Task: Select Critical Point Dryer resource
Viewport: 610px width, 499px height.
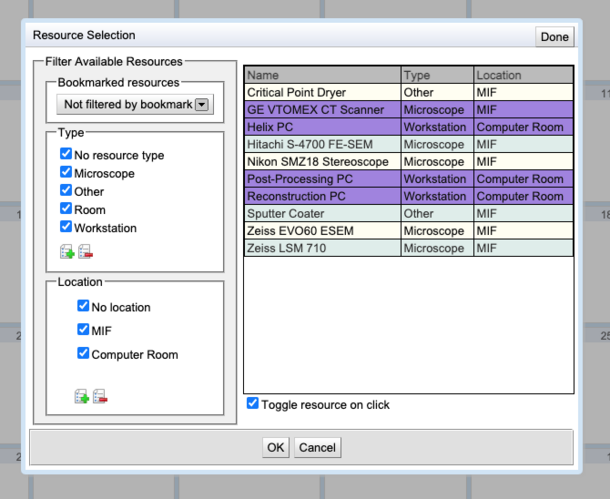Action: pos(409,93)
